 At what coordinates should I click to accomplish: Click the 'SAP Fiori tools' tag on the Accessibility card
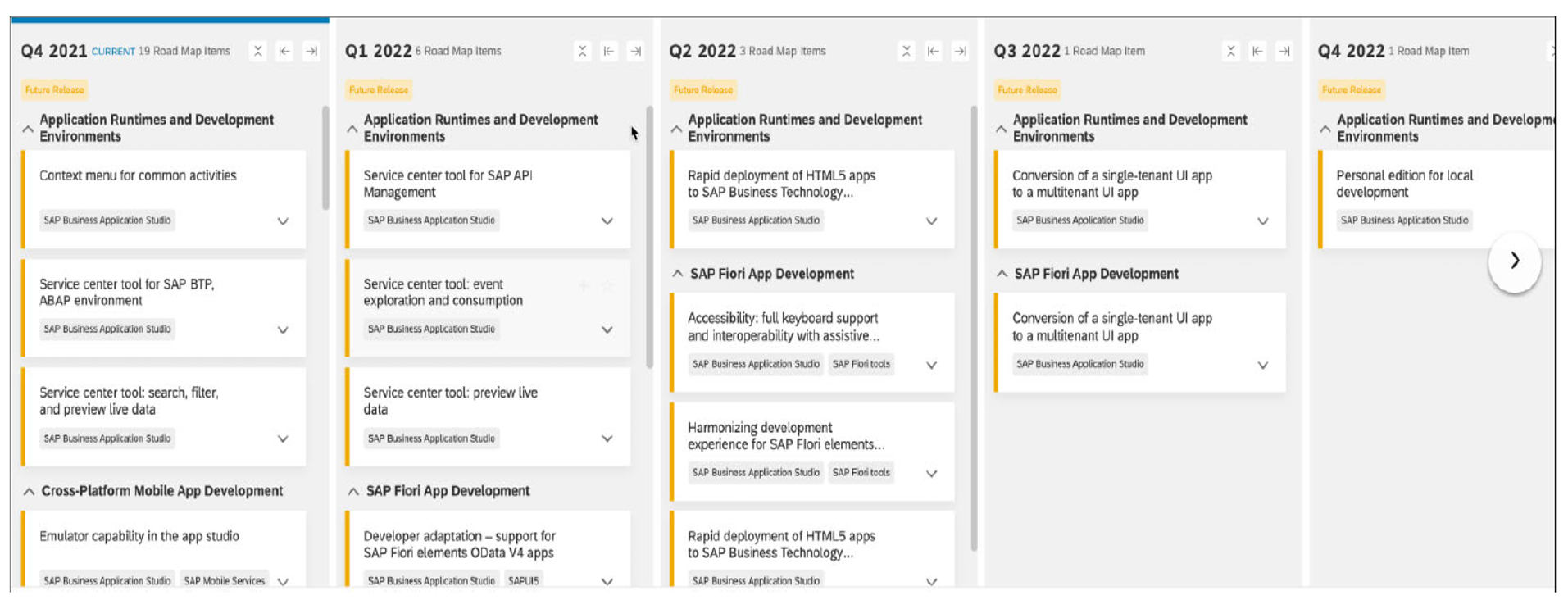pos(861,365)
